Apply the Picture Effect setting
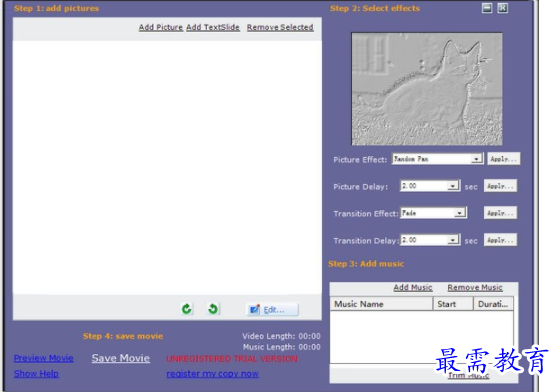 point(503,159)
